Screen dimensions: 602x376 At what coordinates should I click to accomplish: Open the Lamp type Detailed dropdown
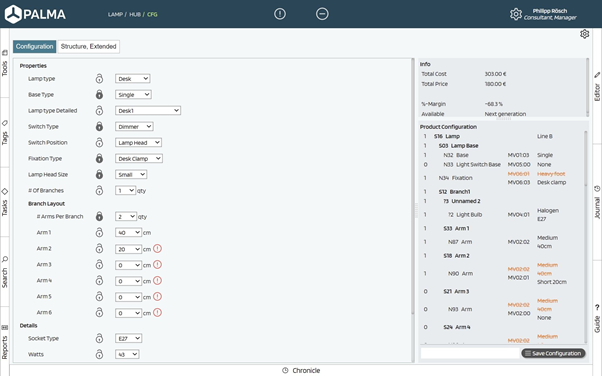(148, 111)
